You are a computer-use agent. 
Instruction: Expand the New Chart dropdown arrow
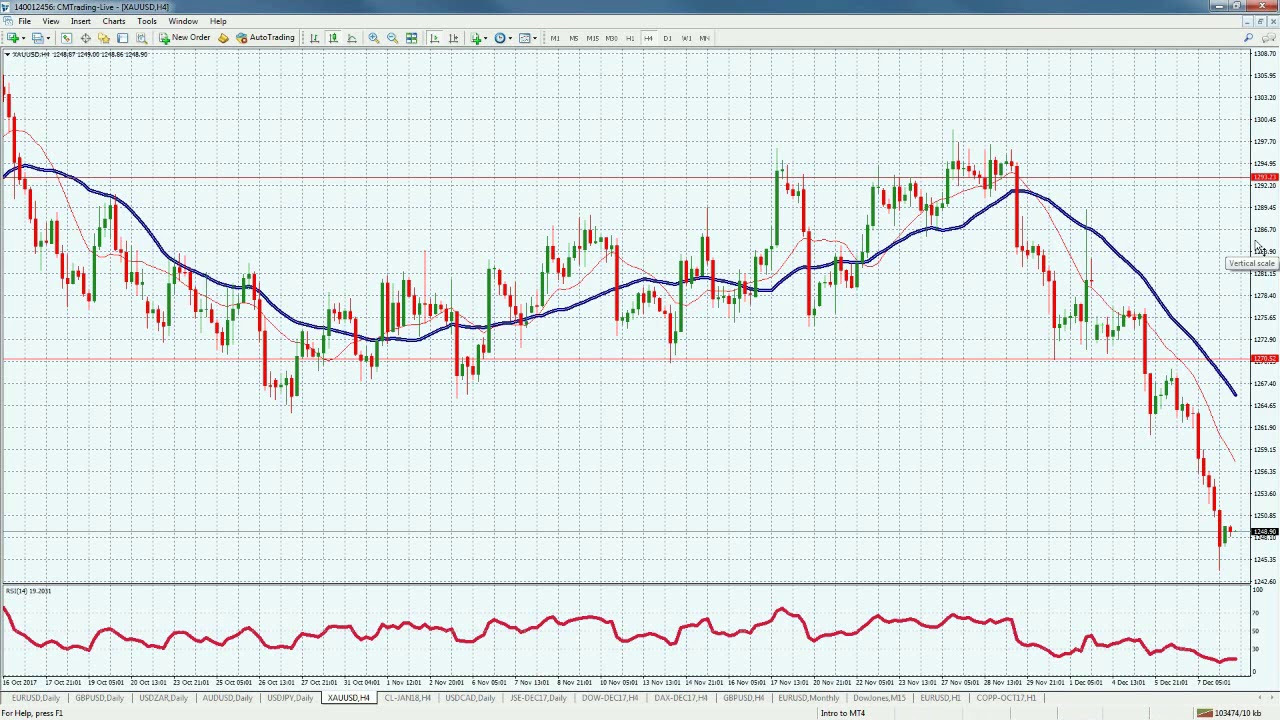click(24, 38)
